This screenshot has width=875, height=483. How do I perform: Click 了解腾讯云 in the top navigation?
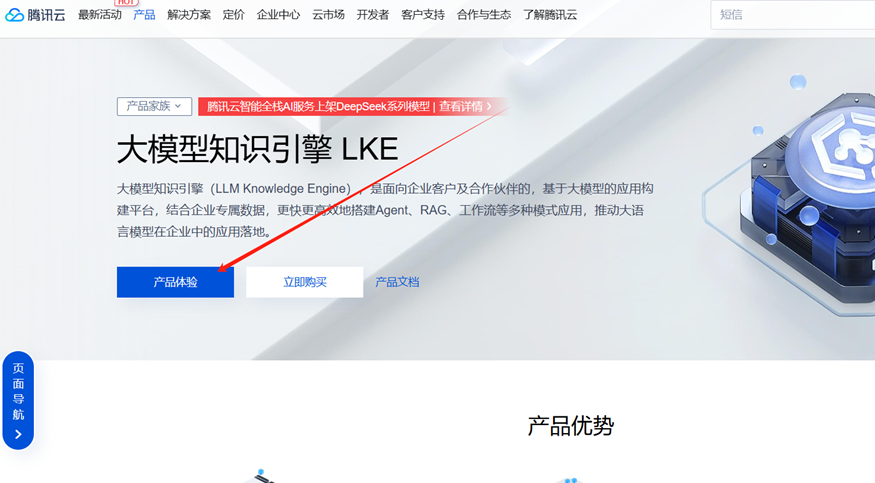550,15
